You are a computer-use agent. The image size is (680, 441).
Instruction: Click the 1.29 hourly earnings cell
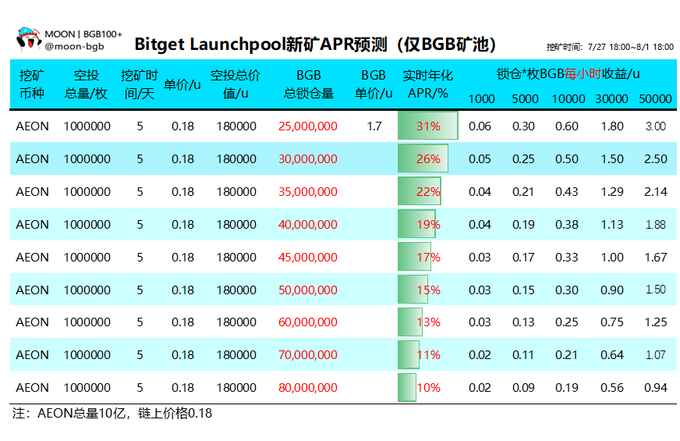tap(611, 192)
